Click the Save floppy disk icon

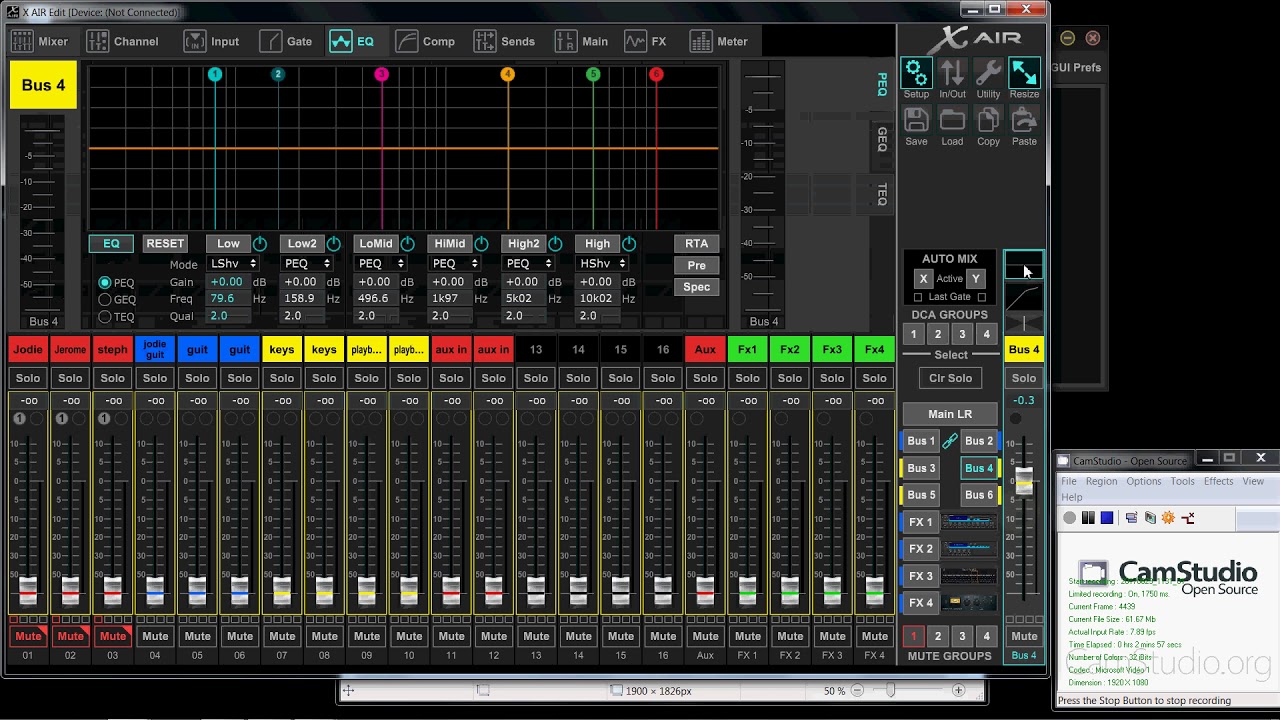pos(916,120)
